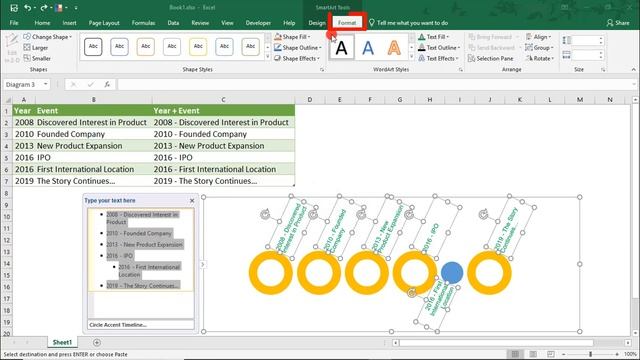Select the yellow-outlined Abc shape style

coord(198,47)
